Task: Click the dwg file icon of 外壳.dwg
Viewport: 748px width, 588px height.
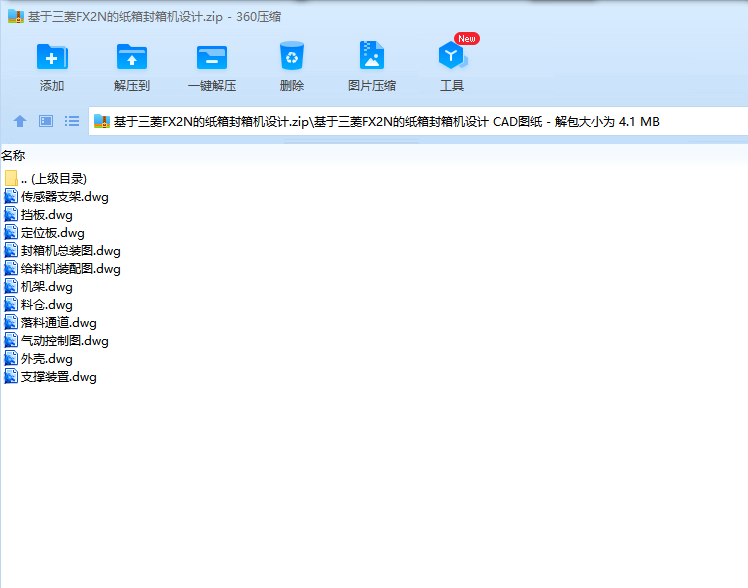Action: click(11, 359)
